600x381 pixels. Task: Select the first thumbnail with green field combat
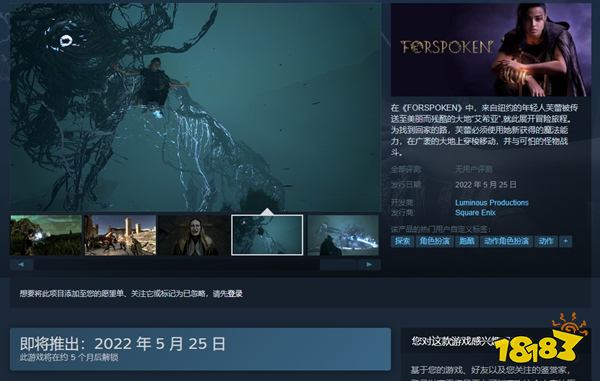pos(46,235)
